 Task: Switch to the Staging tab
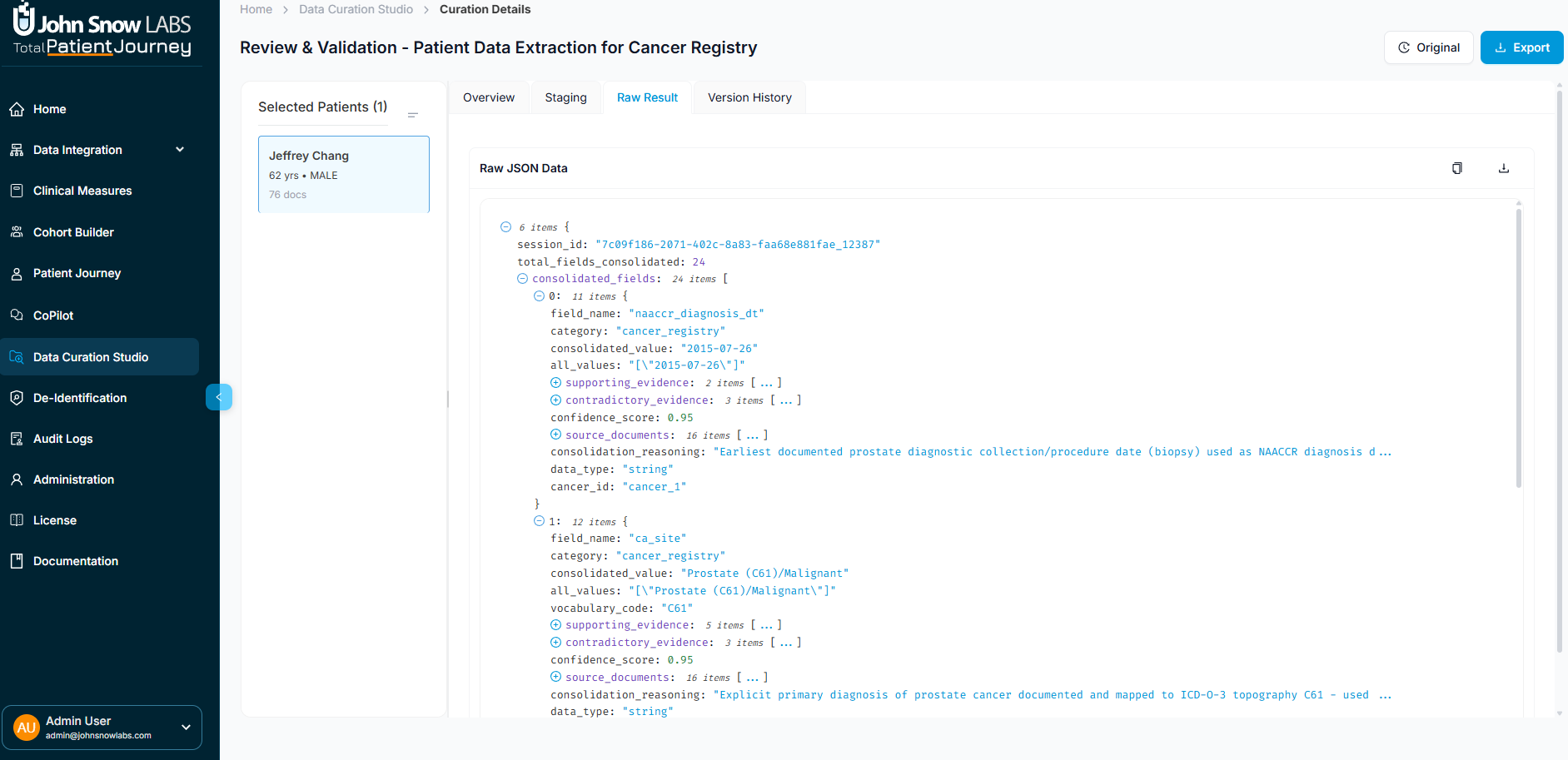[565, 97]
